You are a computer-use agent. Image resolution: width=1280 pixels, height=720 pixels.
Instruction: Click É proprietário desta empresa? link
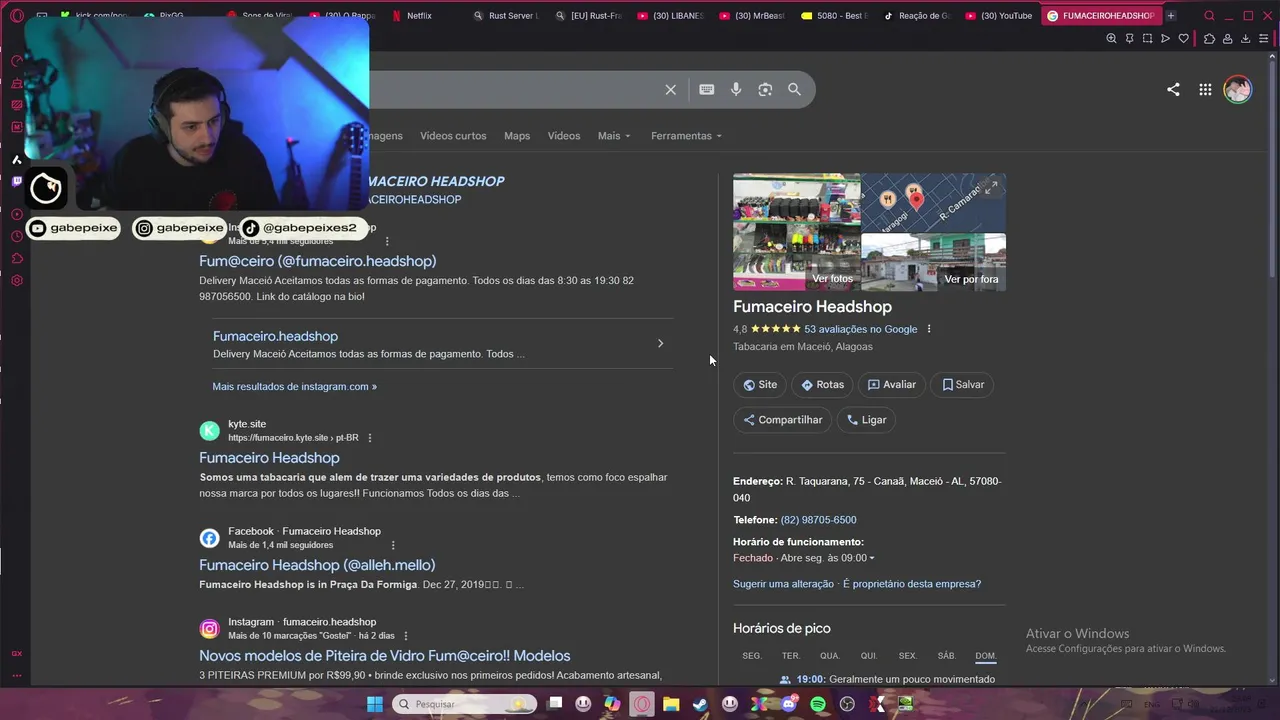[x=912, y=584]
